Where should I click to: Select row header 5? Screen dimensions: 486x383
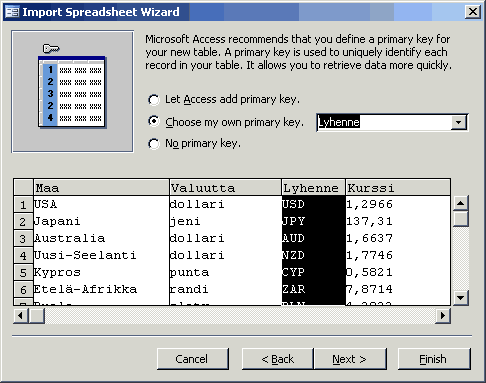point(23,272)
